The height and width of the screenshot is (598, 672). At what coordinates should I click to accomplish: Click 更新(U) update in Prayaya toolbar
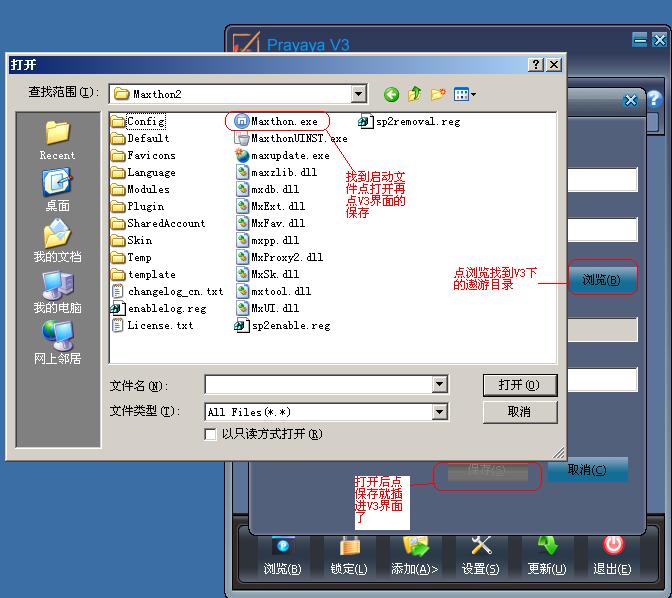547,556
